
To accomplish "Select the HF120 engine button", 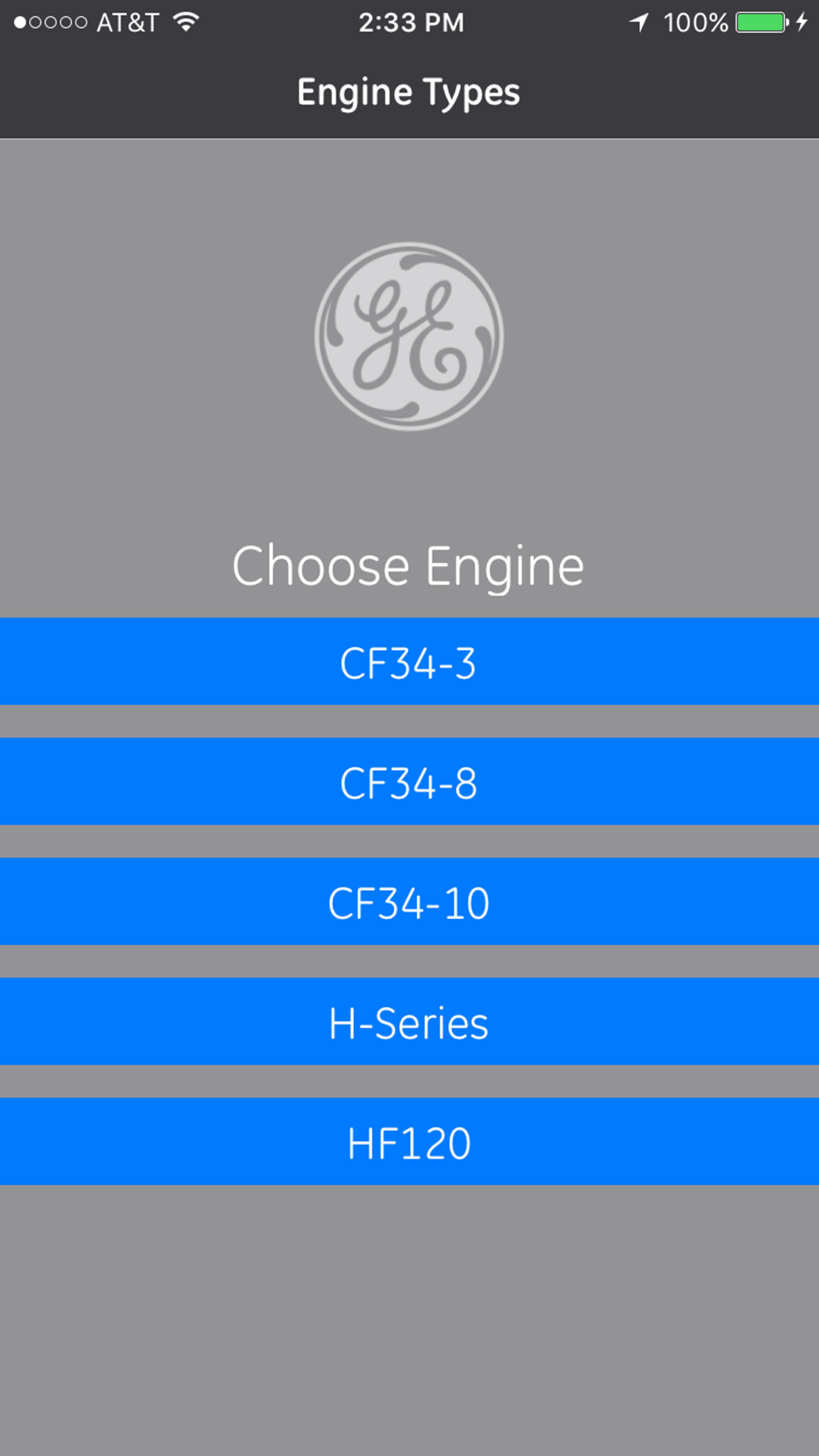I will point(409,1142).
